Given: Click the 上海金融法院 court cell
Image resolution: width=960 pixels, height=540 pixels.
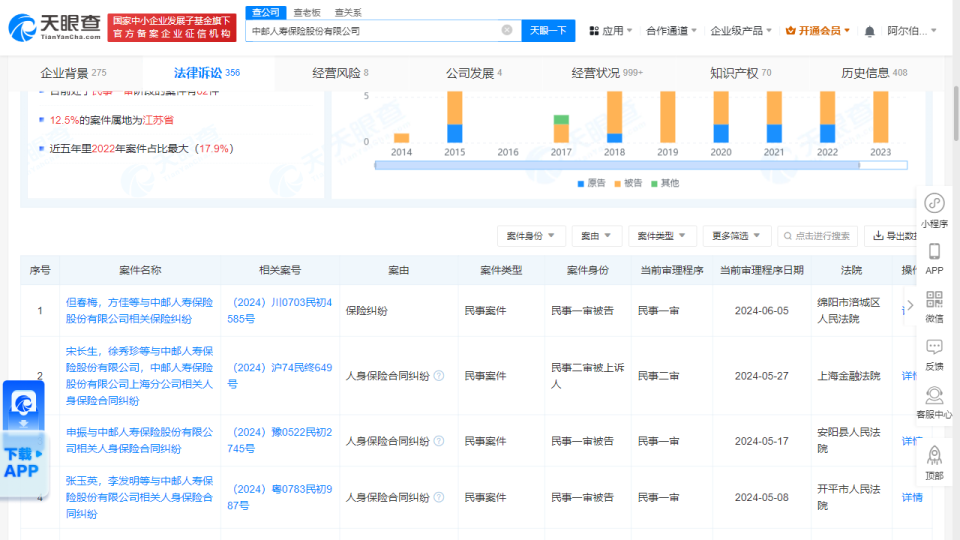Looking at the screenshot, I should point(849,376).
